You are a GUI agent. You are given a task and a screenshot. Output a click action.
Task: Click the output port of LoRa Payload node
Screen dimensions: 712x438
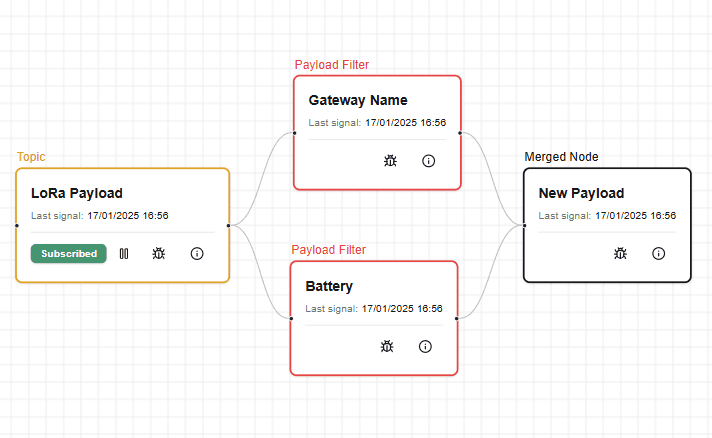(x=228, y=225)
